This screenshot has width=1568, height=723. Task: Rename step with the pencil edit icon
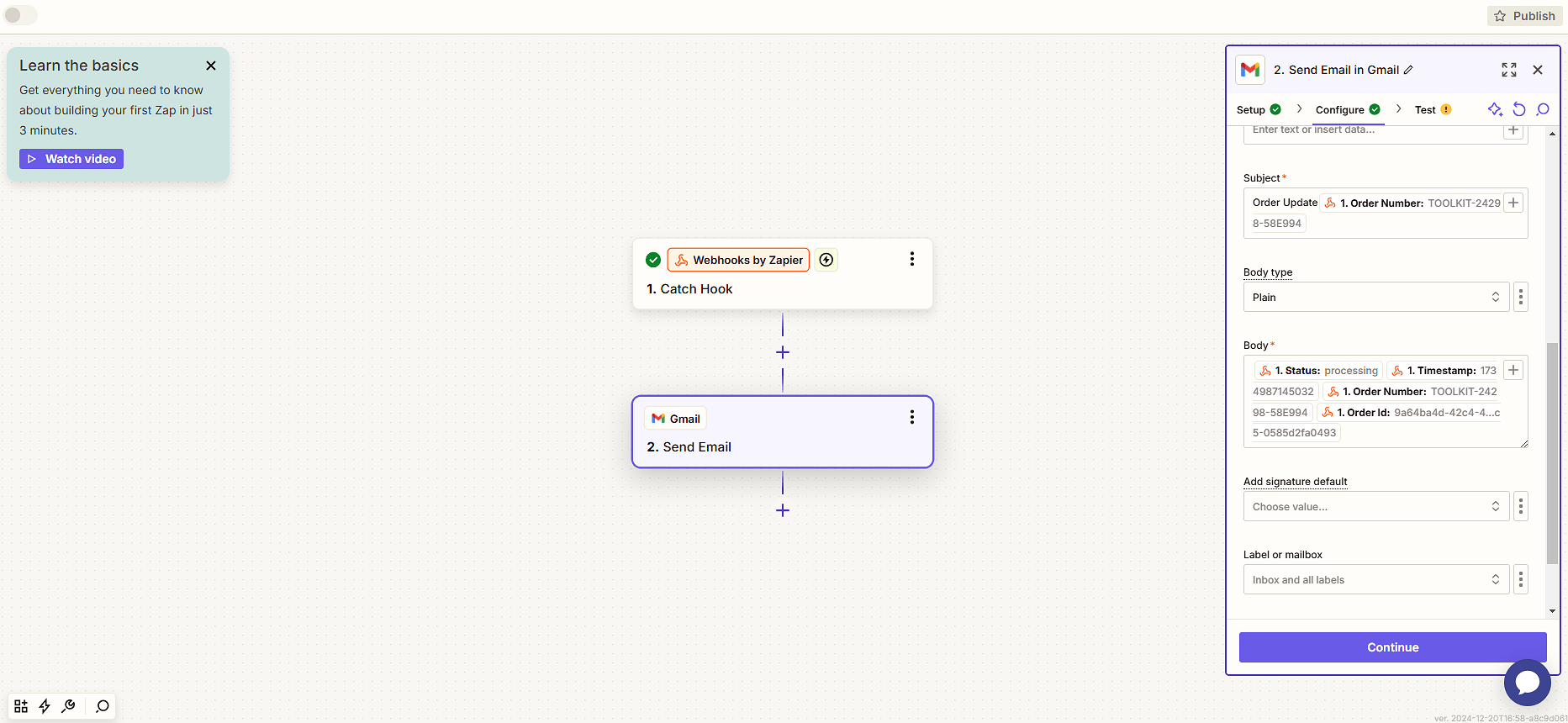point(1408,70)
